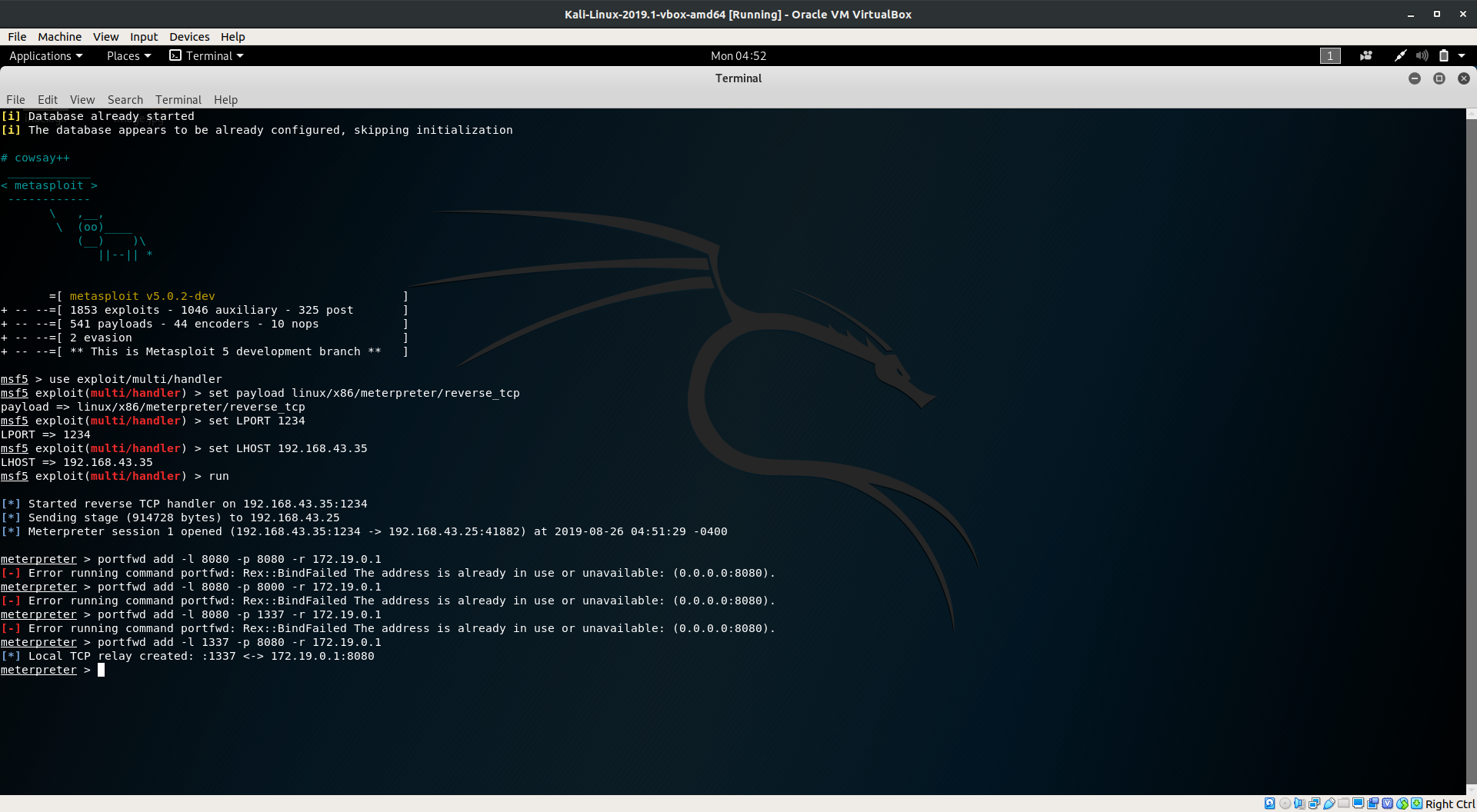The height and width of the screenshot is (812, 1477).
Task: Maximize the Terminal window
Action: click(x=1439, y=78)
